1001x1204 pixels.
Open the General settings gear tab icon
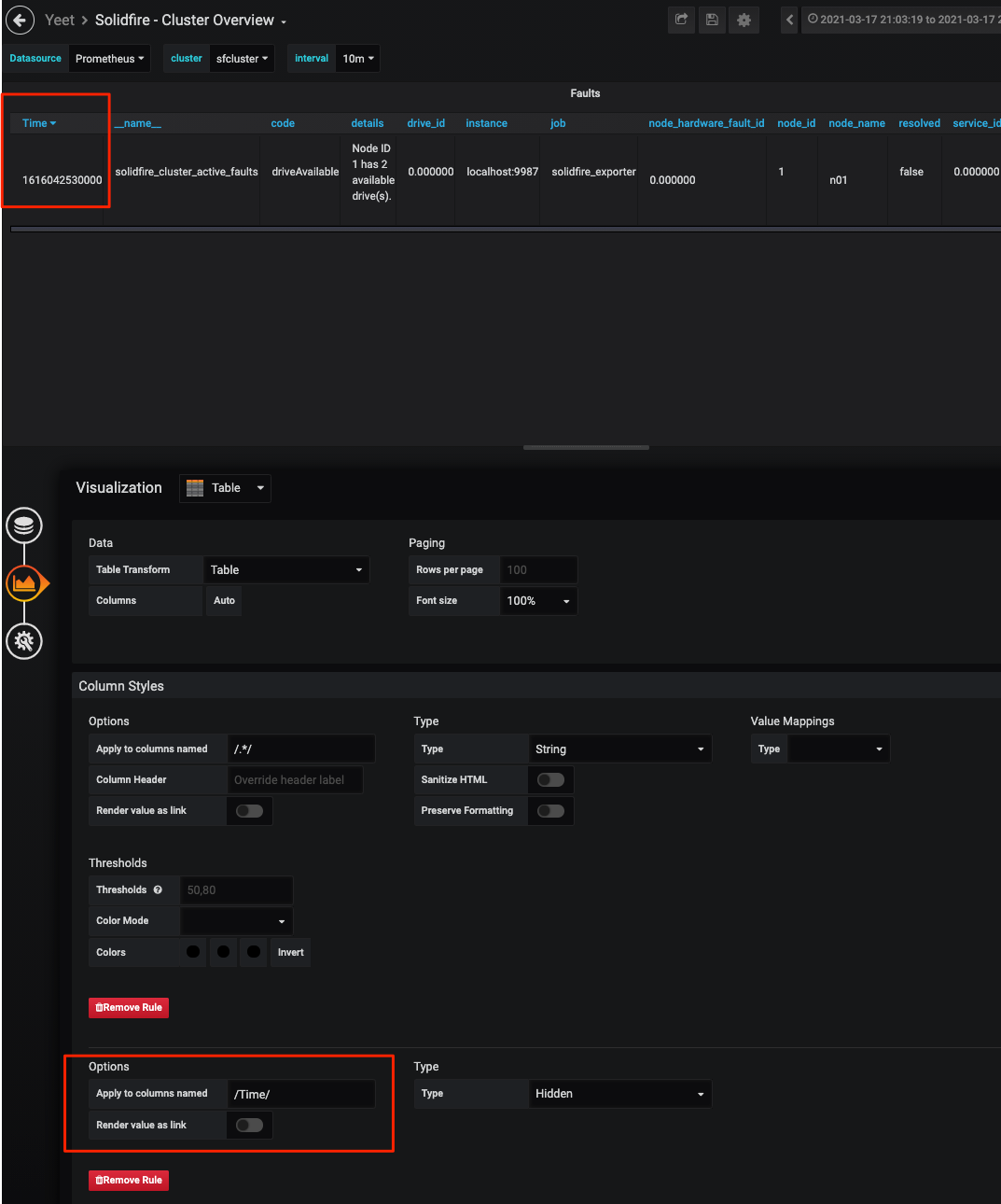click(24, 641)
